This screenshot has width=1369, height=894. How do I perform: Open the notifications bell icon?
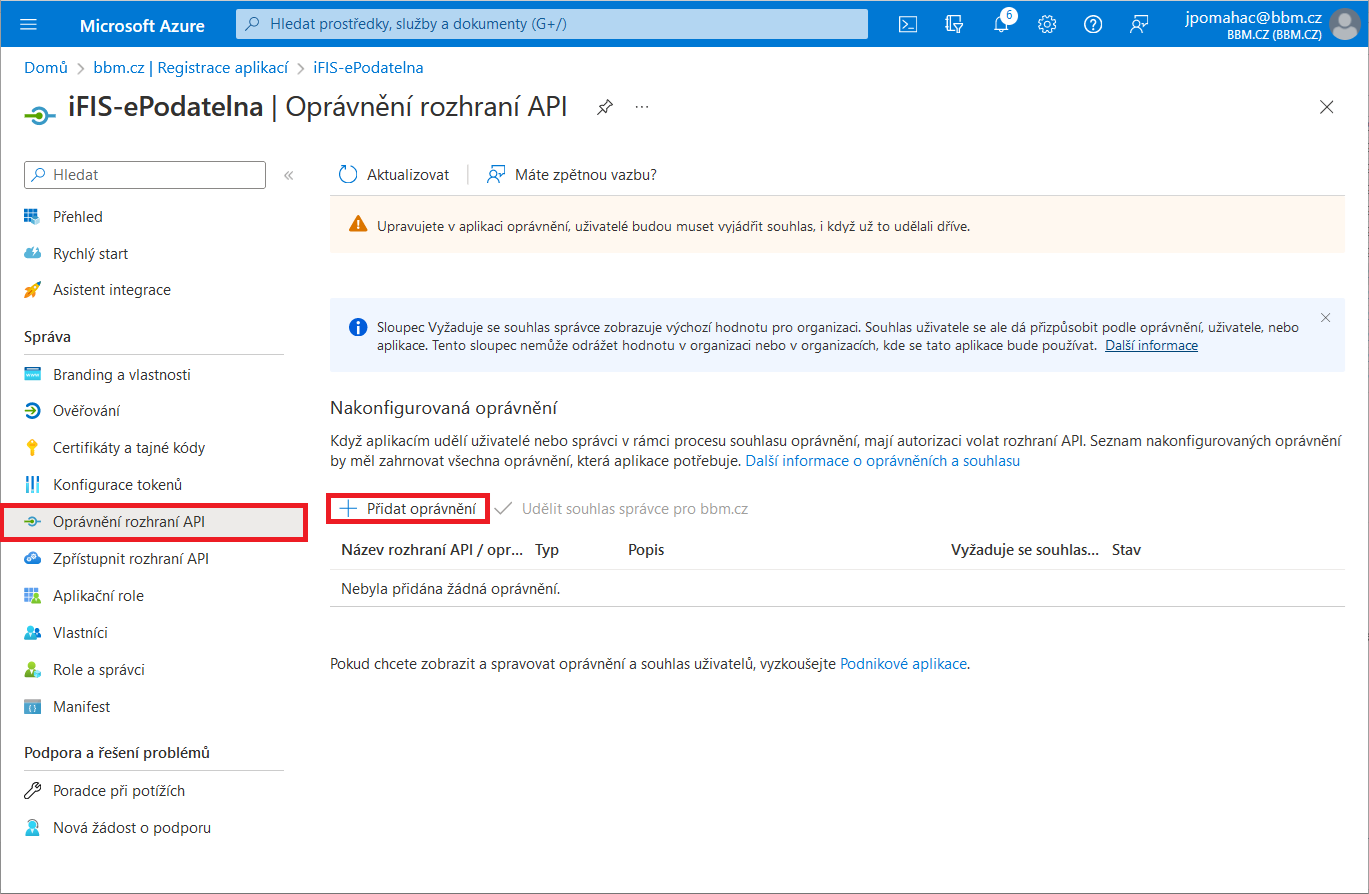[x=1001, y=24]
